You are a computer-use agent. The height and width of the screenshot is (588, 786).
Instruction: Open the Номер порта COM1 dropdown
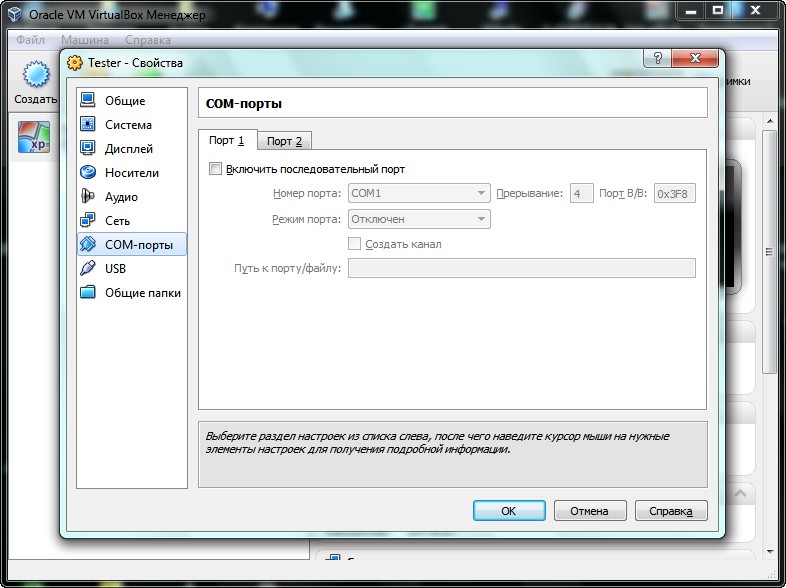pyautogui.click(x=419, y=193)
